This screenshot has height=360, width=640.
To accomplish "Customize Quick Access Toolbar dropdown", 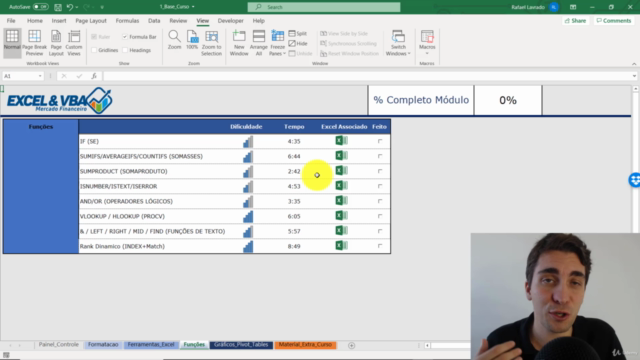I will coord(102,7).
